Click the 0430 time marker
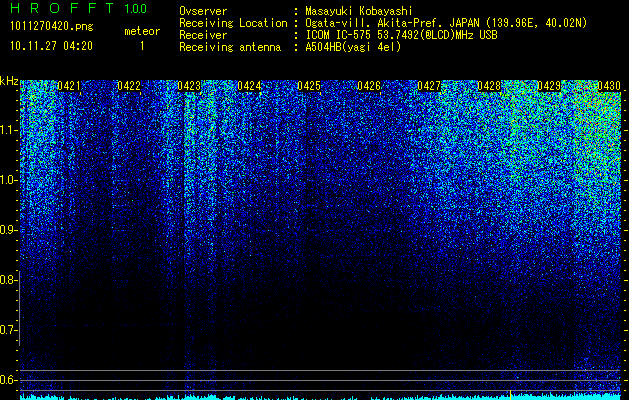 (609, 86)
